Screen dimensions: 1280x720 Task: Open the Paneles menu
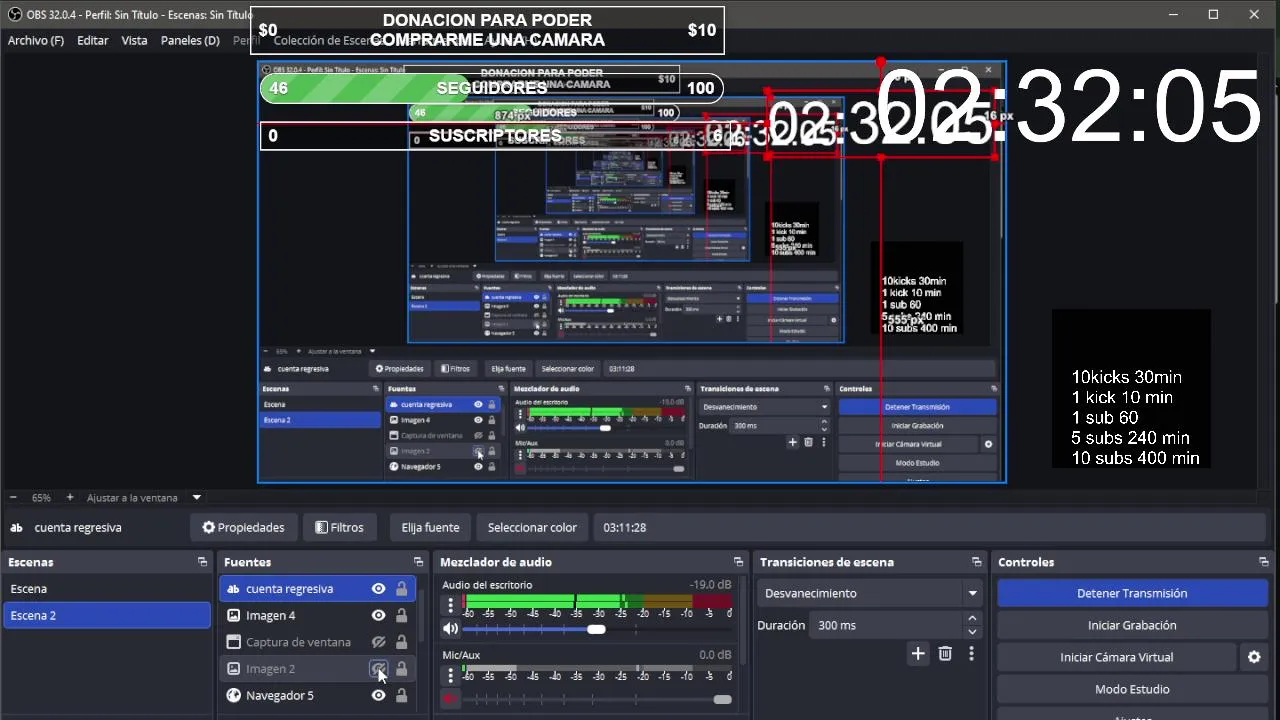click(190, 41)
